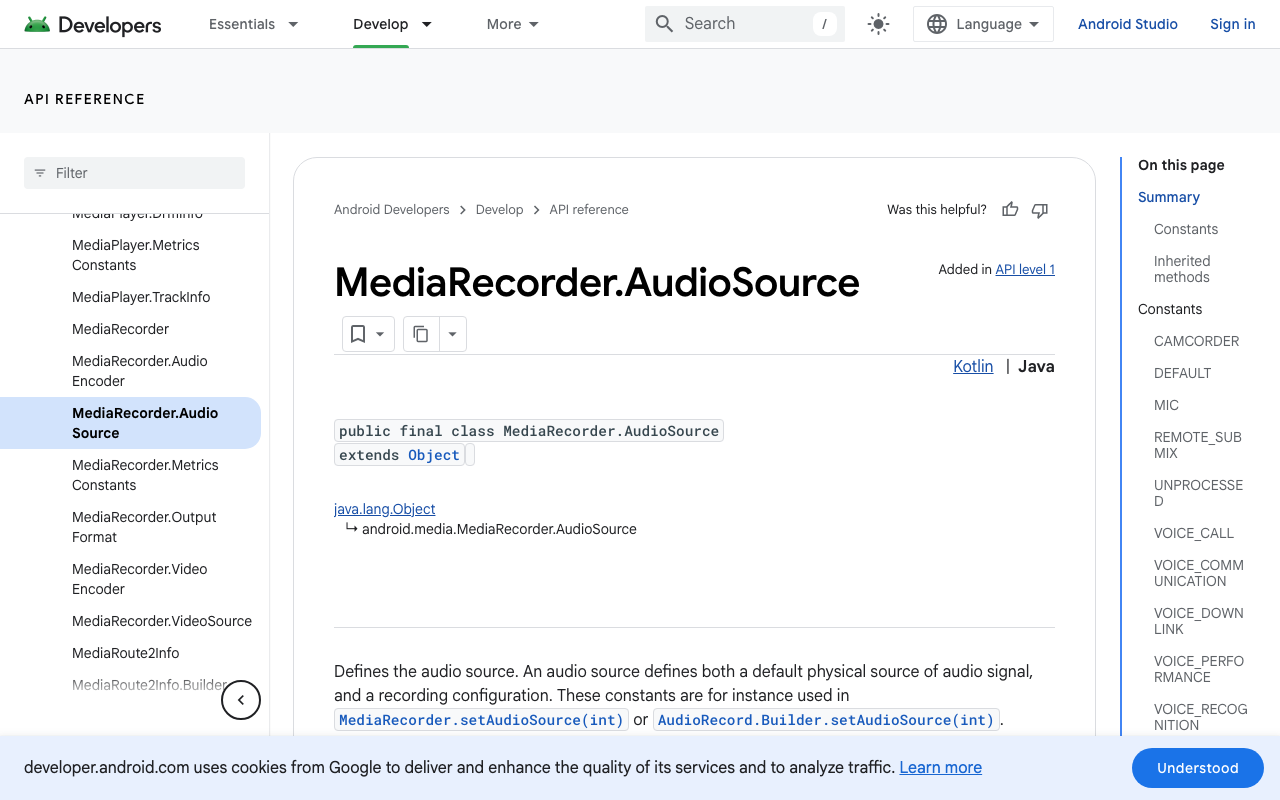Click the thumbs down icon

(1040, 209)
